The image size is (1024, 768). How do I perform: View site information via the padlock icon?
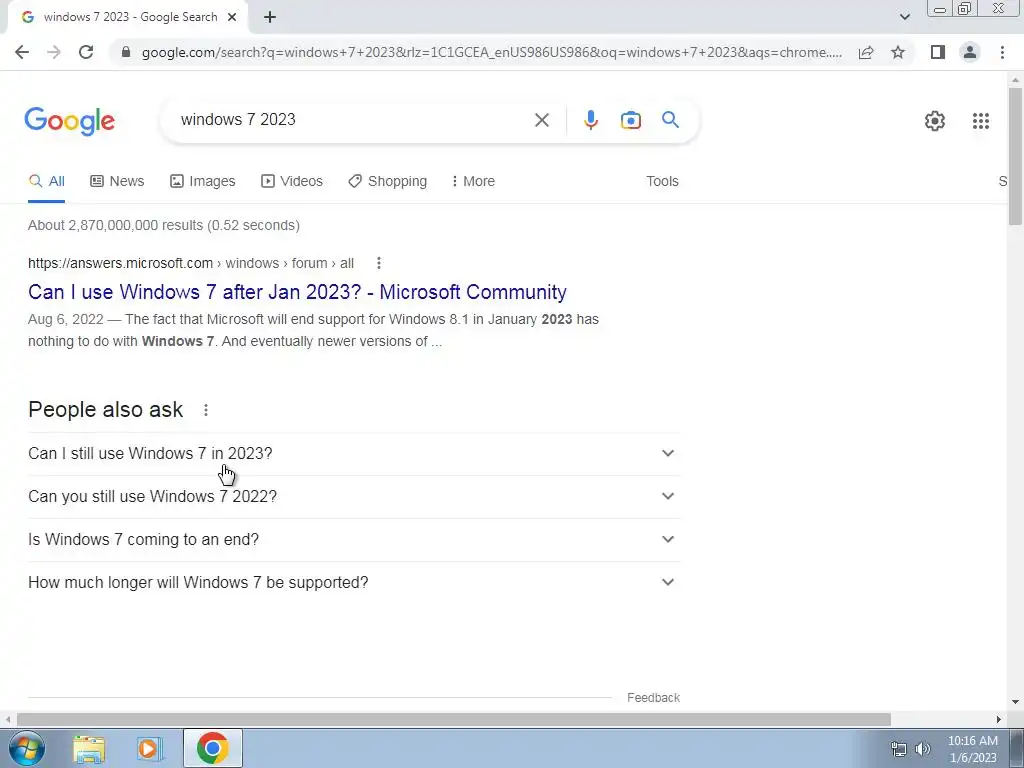coord(126,52)
